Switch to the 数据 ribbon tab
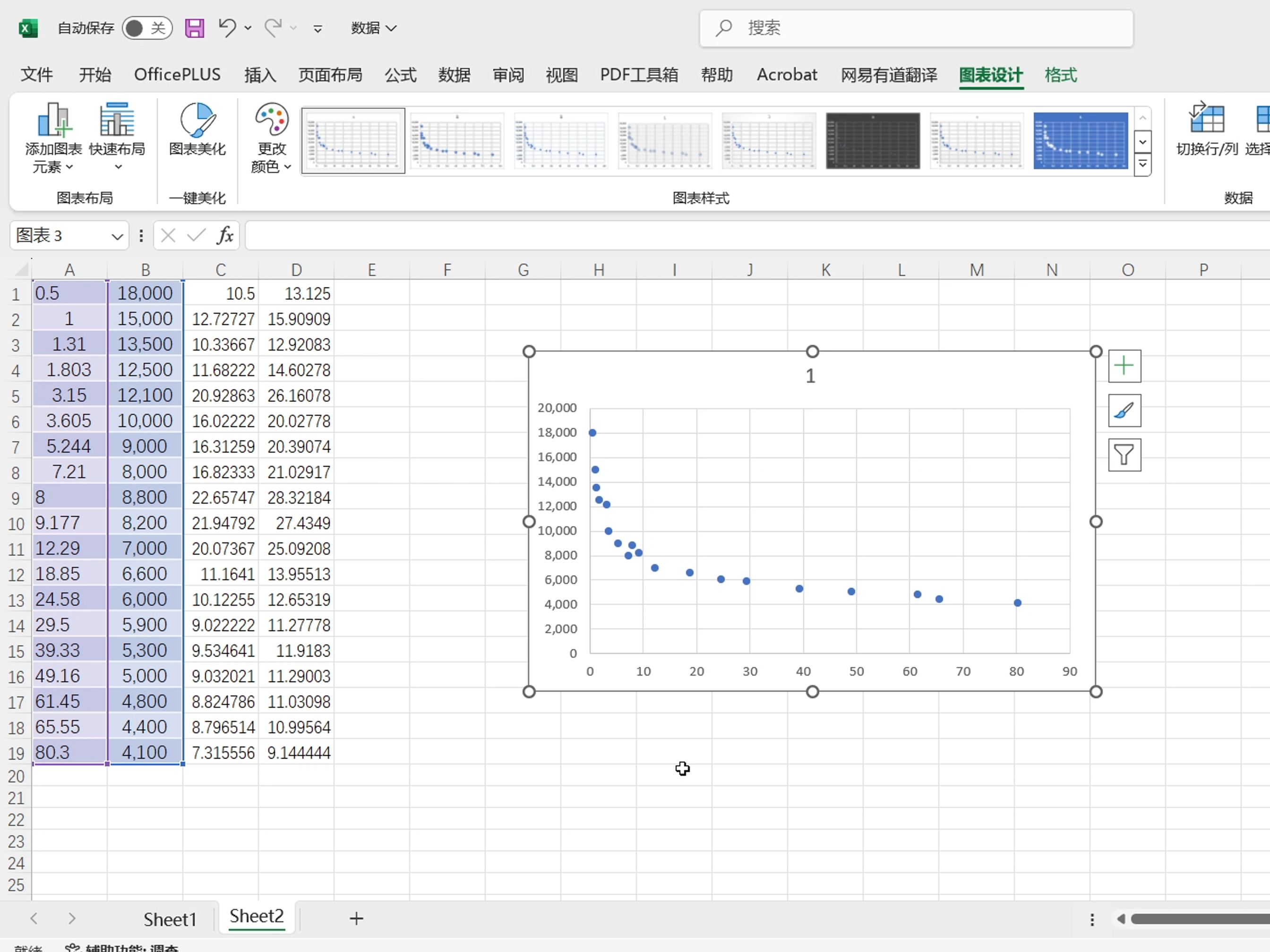This screenshot has width=1270, height=952. click(454, 75)
